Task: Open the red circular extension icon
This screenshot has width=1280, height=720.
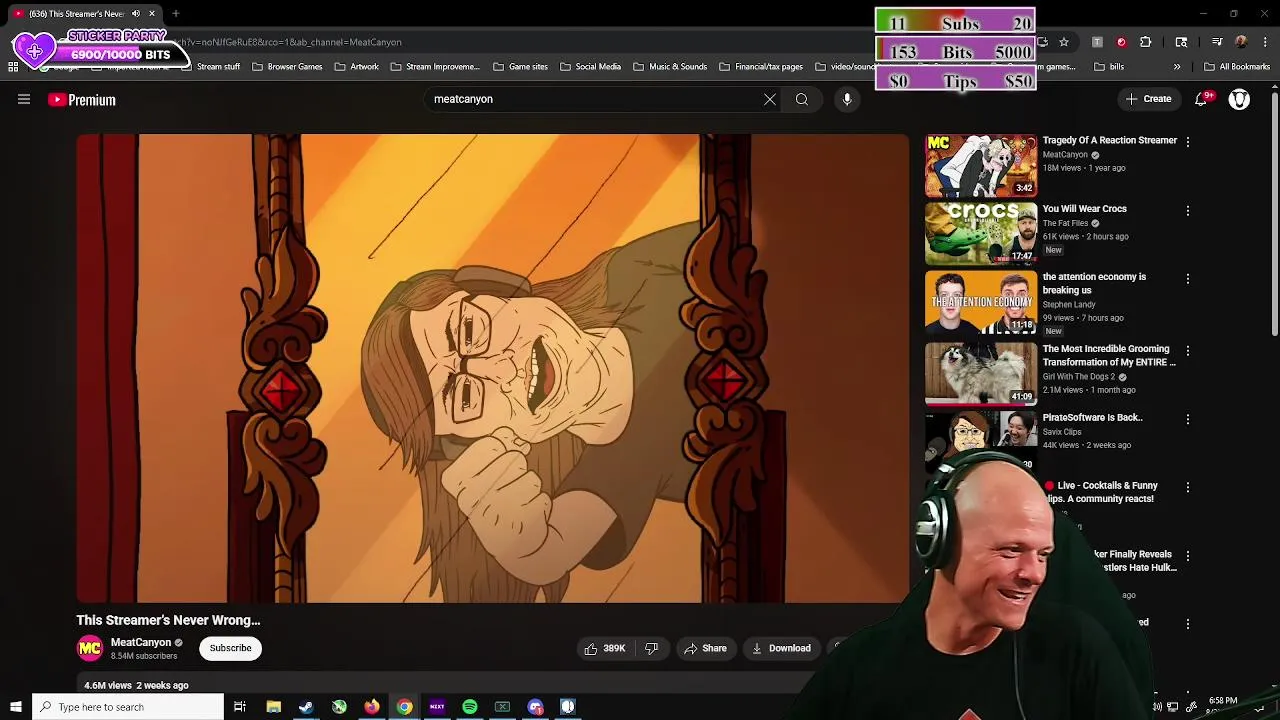Action: click(1121, 42)
